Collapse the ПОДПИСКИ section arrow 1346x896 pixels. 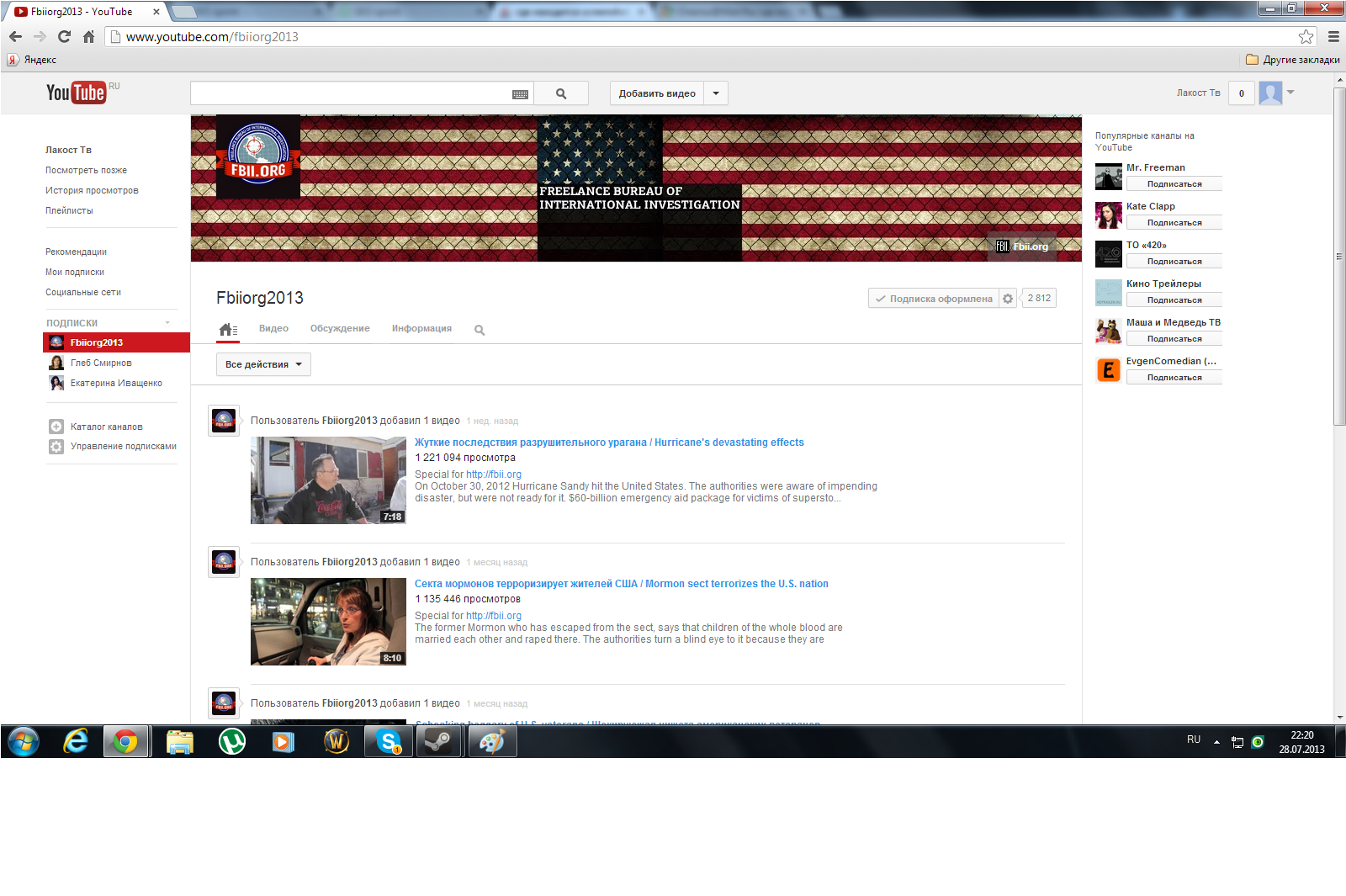(x=167, y=323)
